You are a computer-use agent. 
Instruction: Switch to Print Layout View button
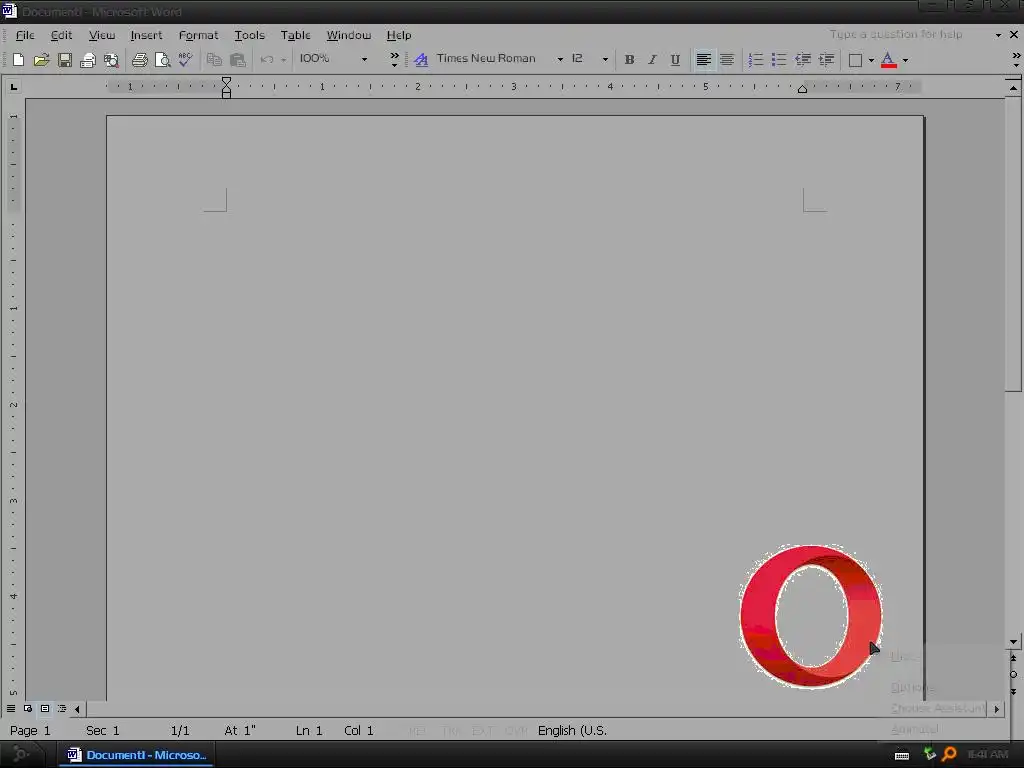click(x=45, y=709)
